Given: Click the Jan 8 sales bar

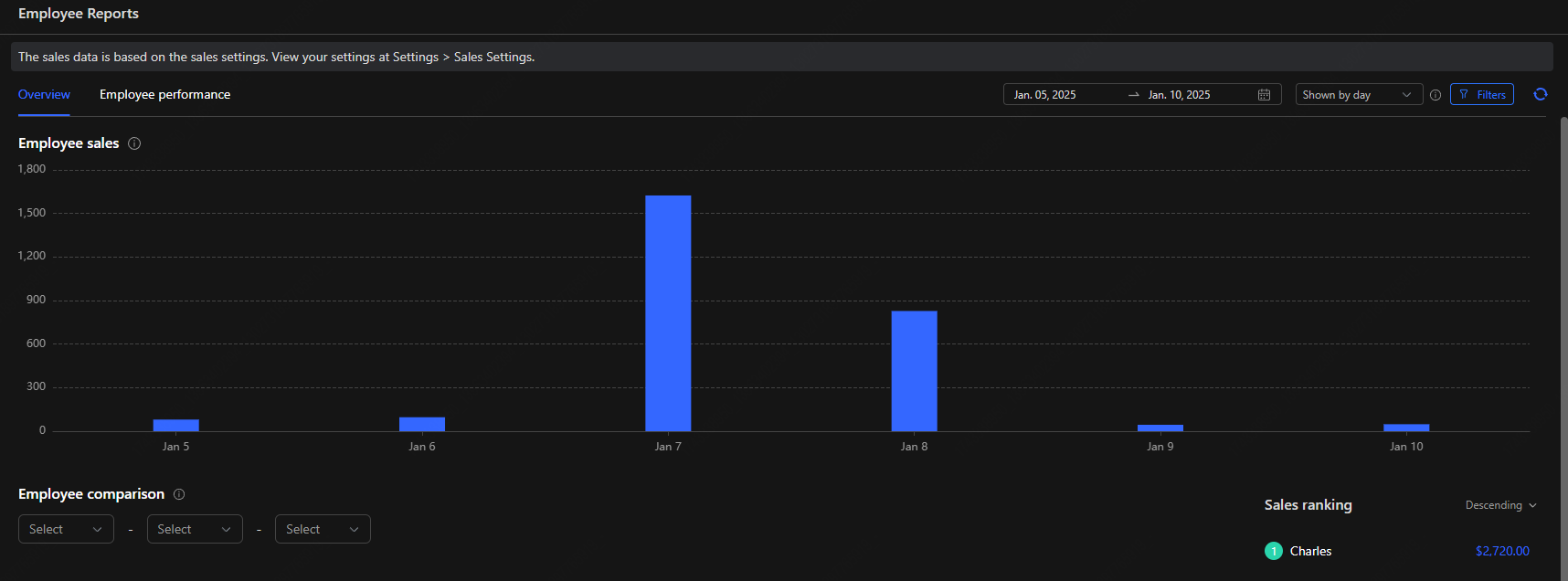Looking at the screenshot, I should coord(914,371).
